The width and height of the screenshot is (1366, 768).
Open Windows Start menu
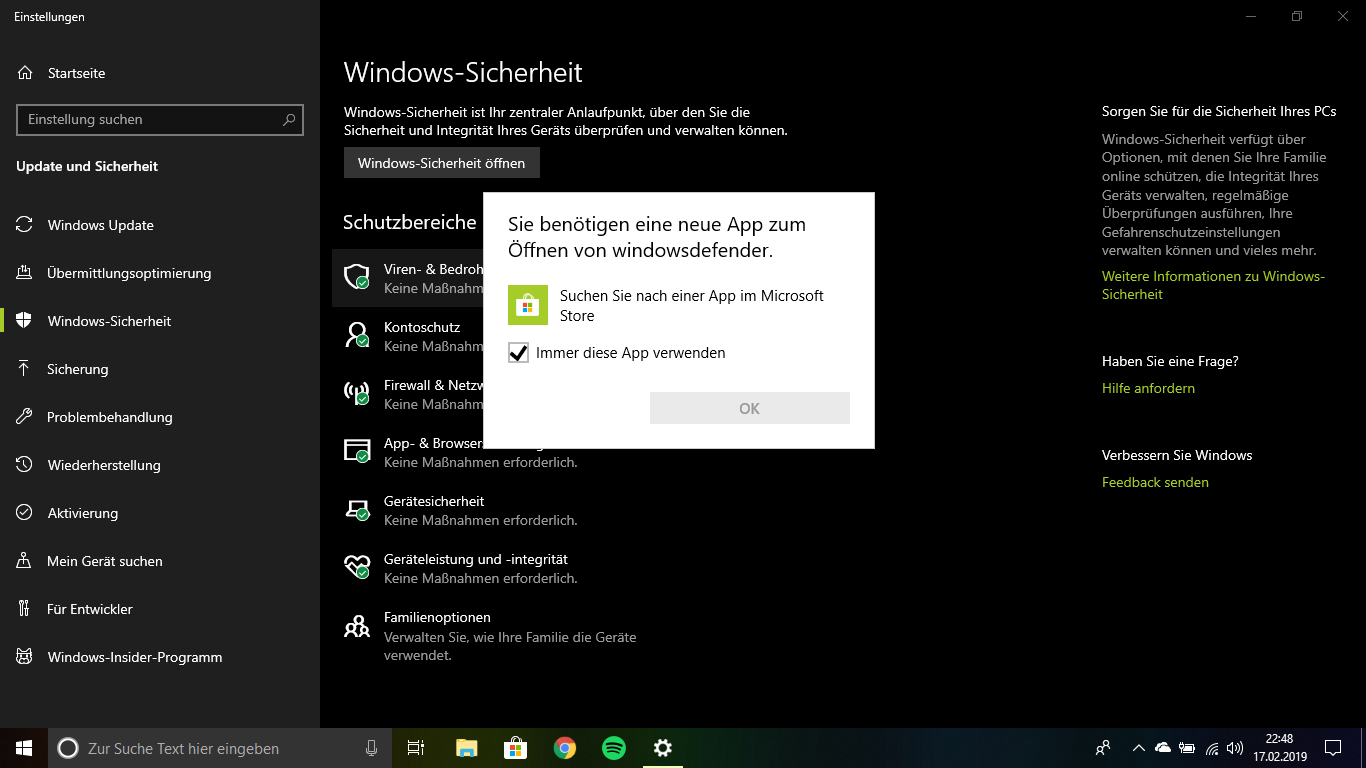coord(24,748)
